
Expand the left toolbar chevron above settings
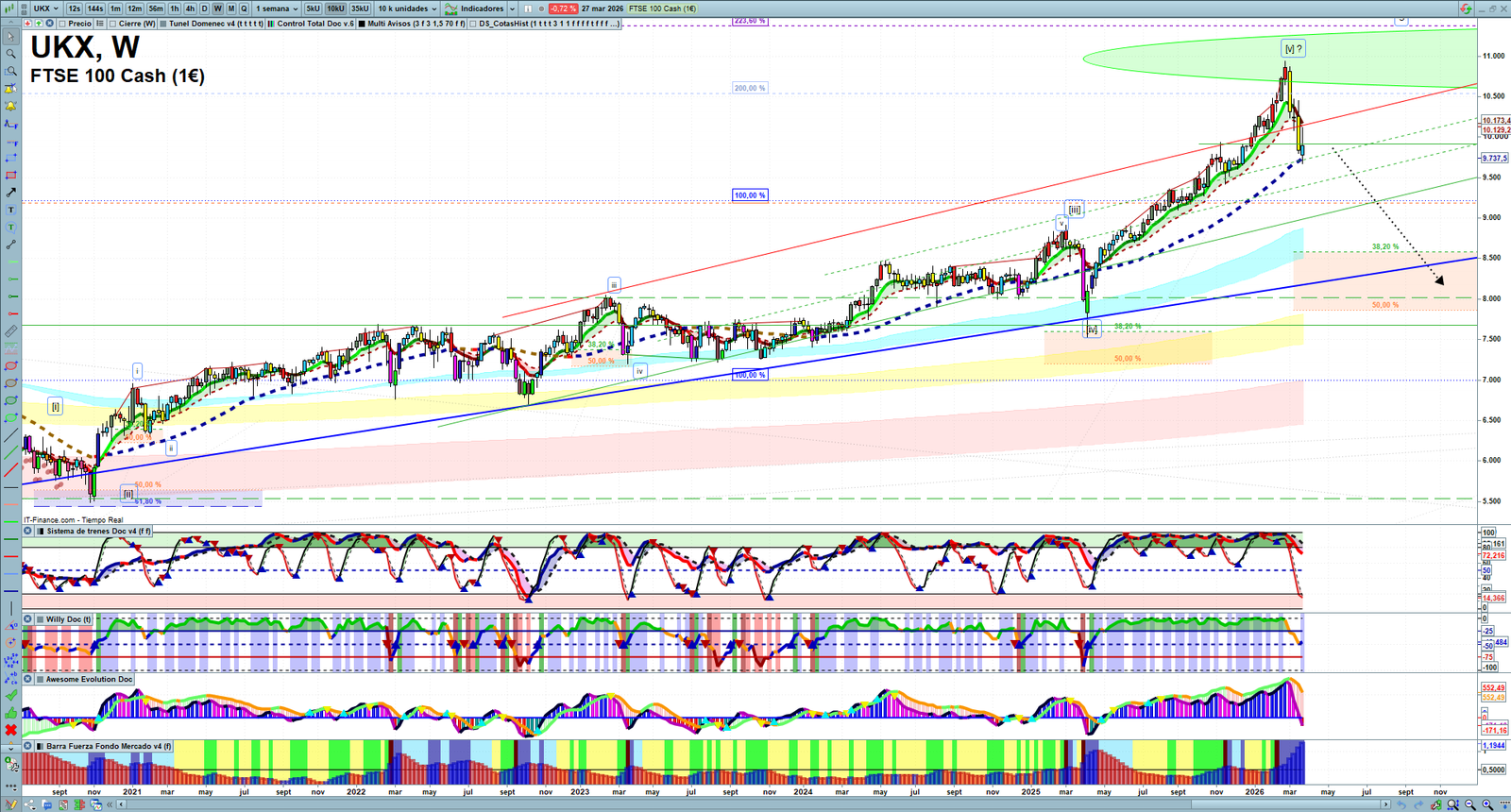pyautogui.click(x=11, y=748)
